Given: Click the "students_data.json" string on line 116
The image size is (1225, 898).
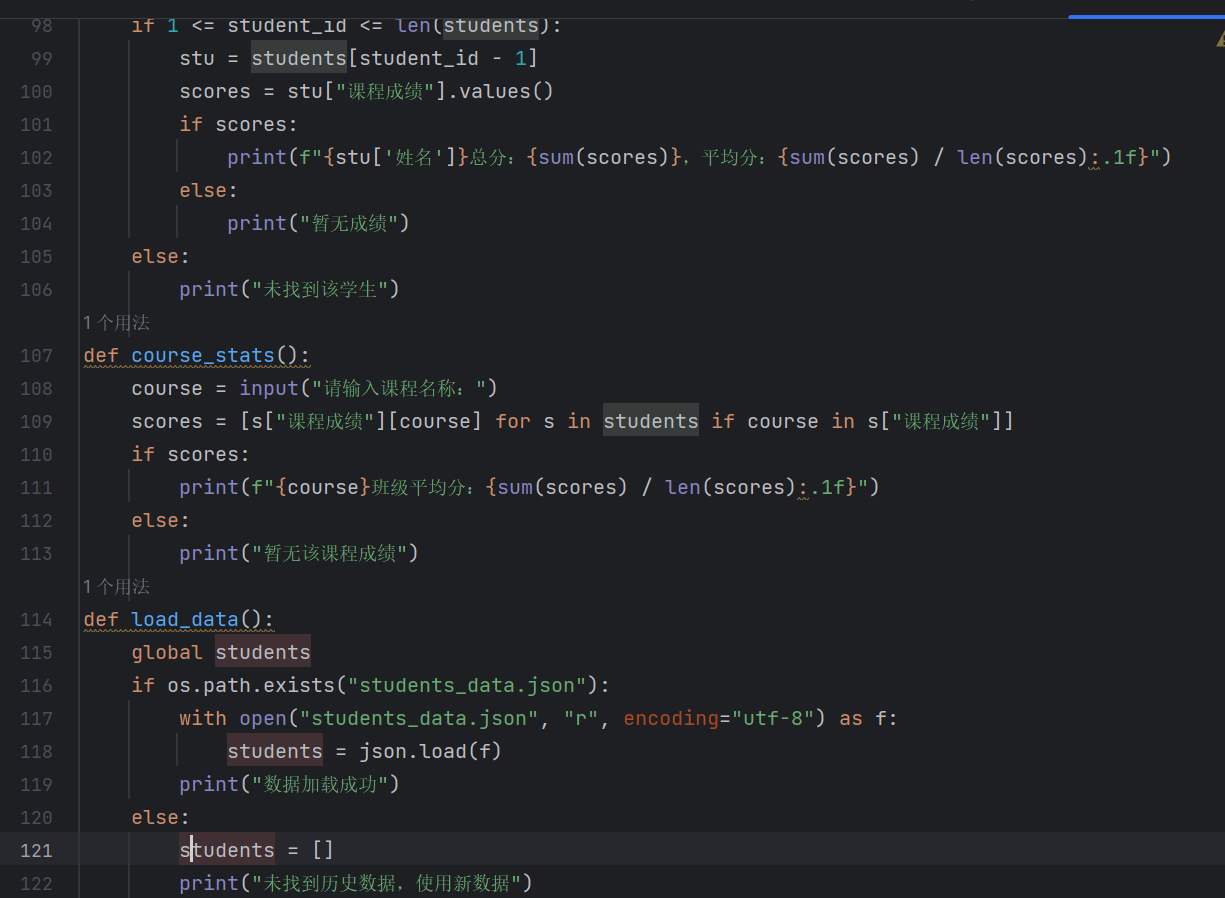Looking at the screenshot, I should (x=468, y=685).
